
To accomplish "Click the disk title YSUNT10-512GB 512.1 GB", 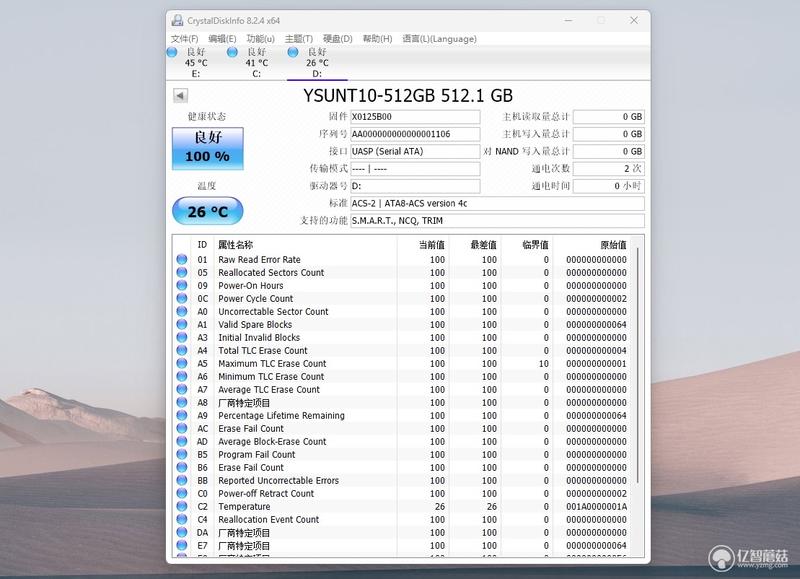I will pyautogui.click(x=408, y=95).
